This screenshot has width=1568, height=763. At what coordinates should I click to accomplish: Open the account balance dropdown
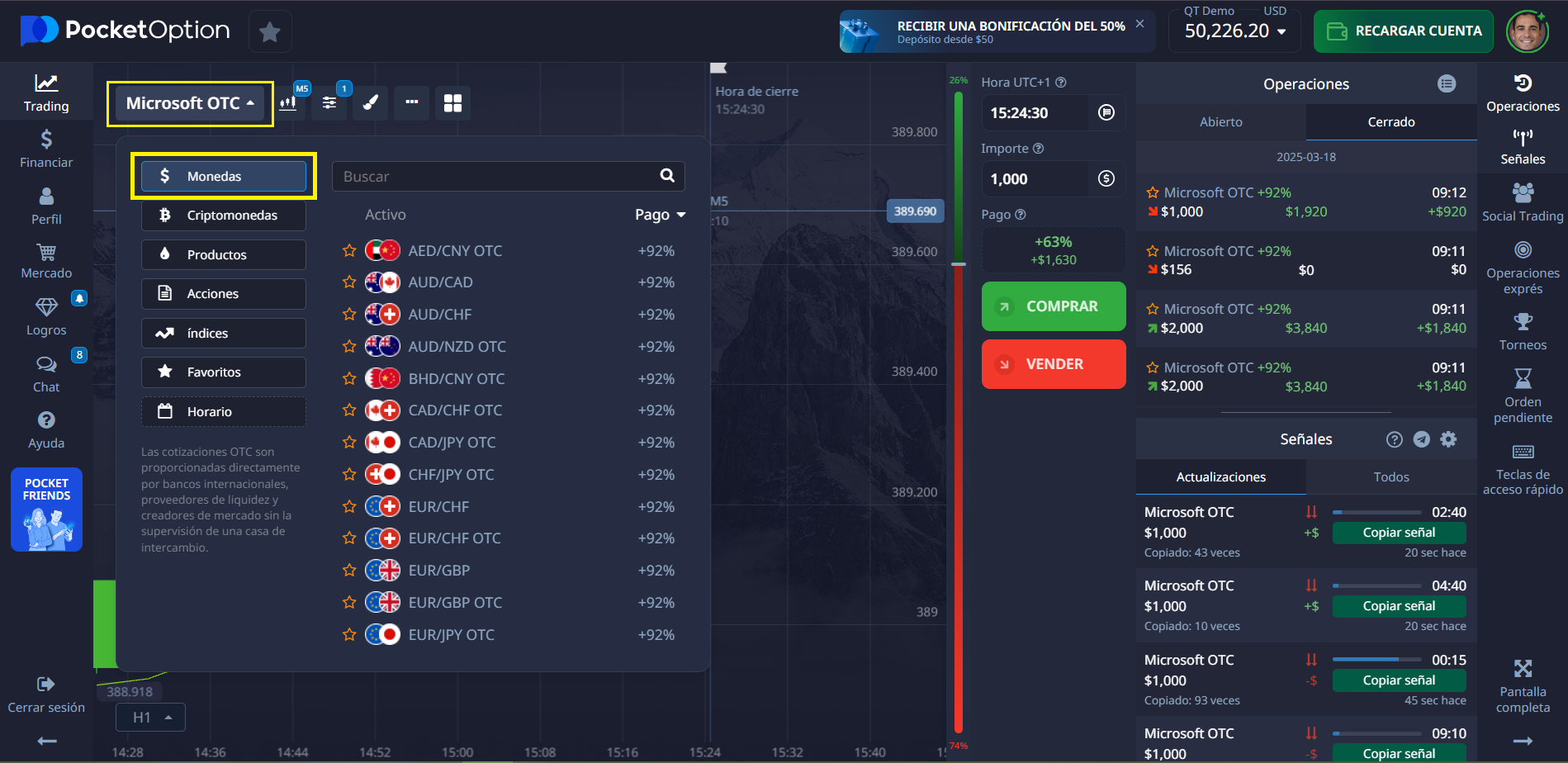coord(1234,31)
